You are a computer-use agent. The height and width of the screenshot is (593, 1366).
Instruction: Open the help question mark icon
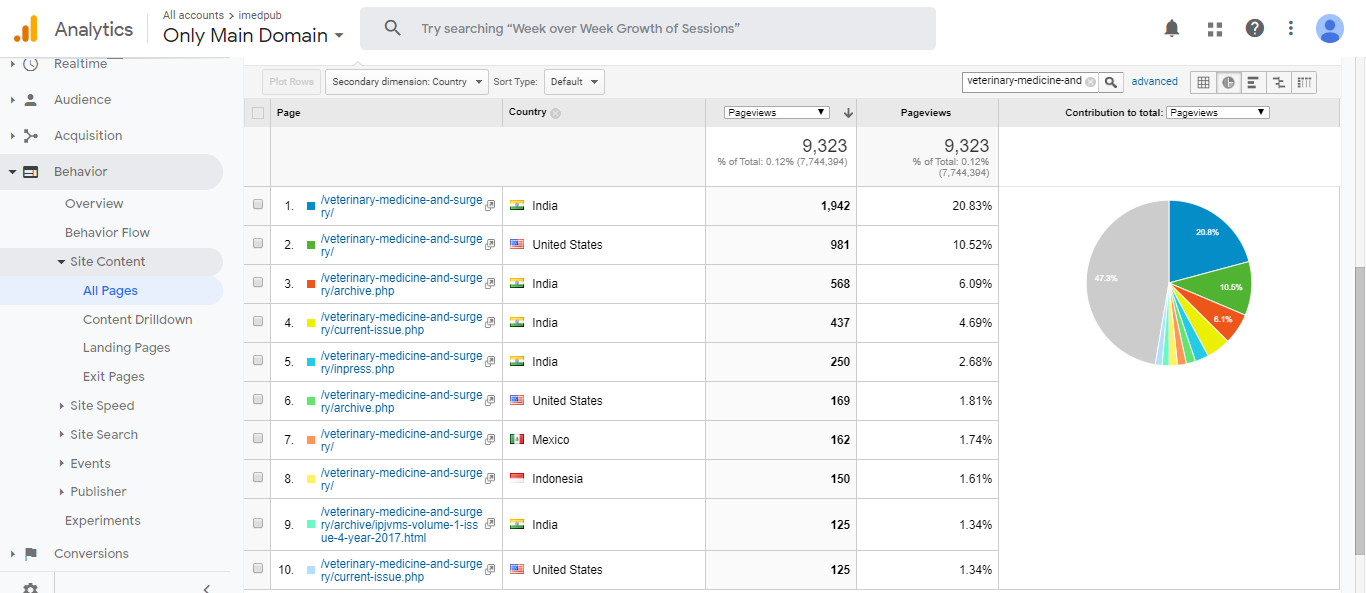click(x=1255, y=28)
